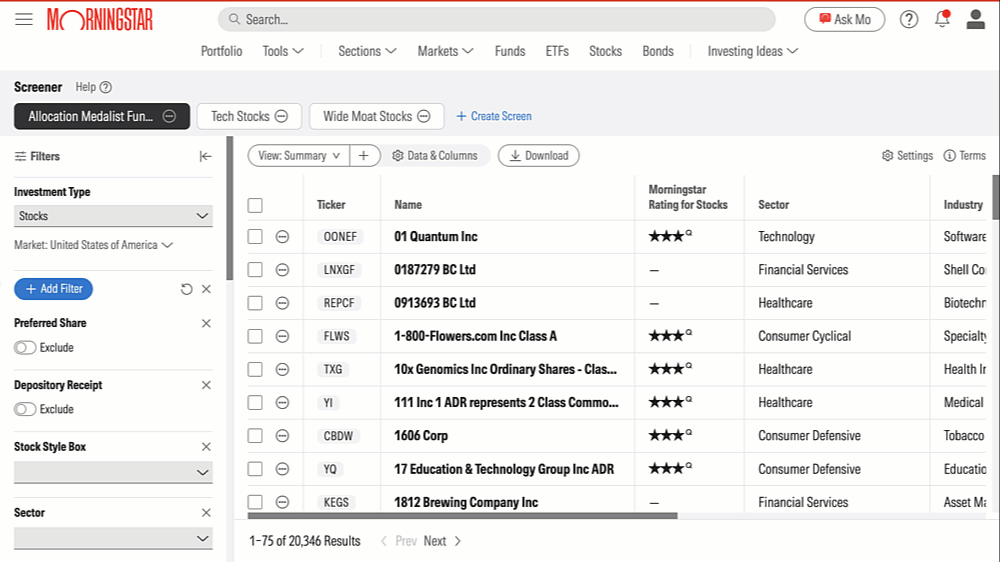Open Stocks nav item
The image size is (1000, 562).
point(605,51)
